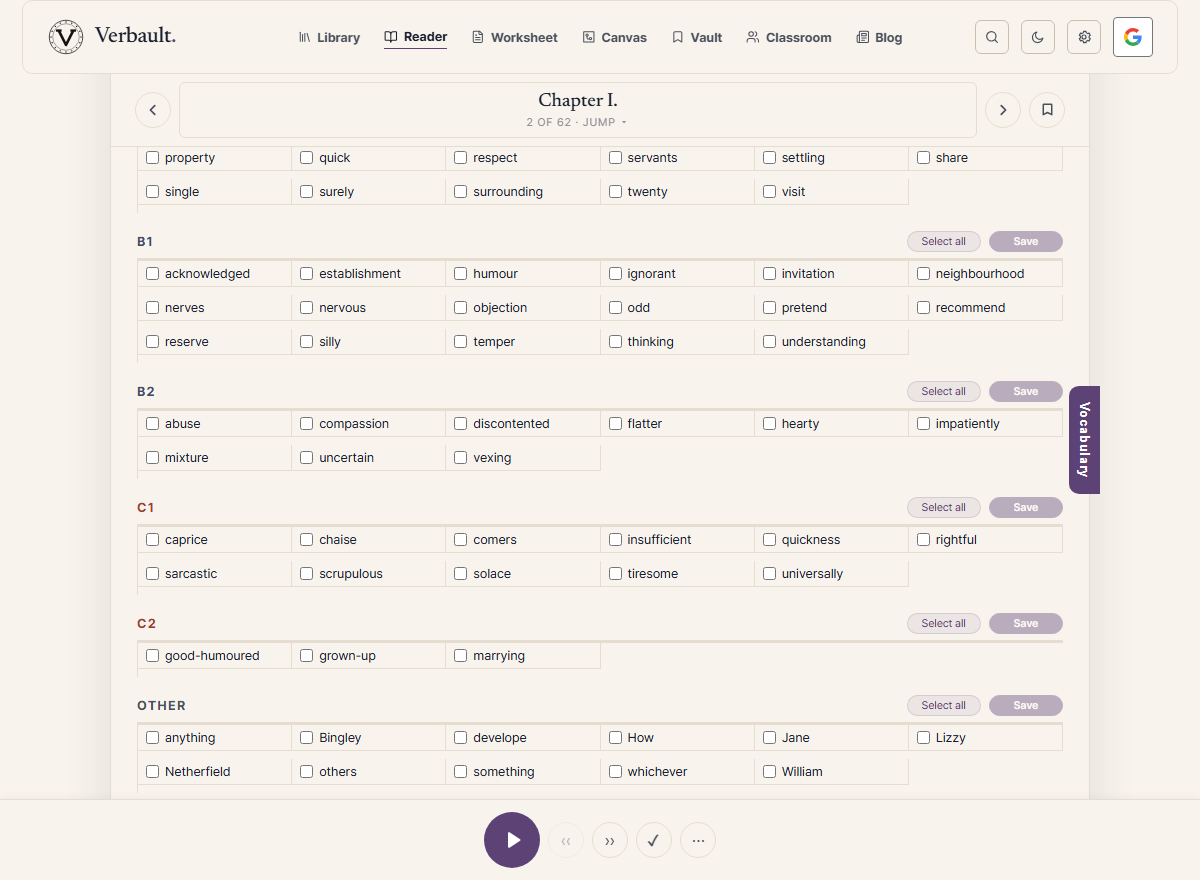Check the 'Lizzy' word

(924, 737)
